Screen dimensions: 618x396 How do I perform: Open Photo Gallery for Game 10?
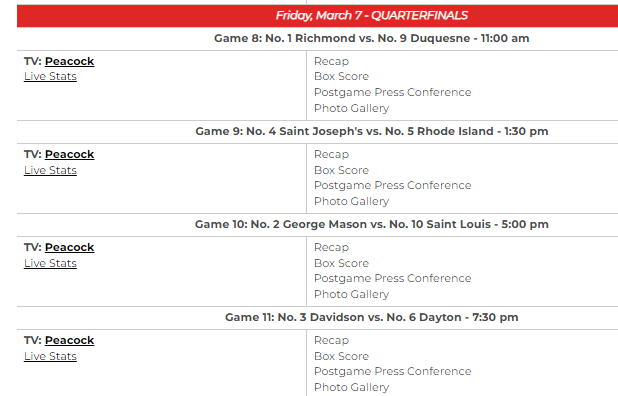pyautogui.click(x=352, y=294)
